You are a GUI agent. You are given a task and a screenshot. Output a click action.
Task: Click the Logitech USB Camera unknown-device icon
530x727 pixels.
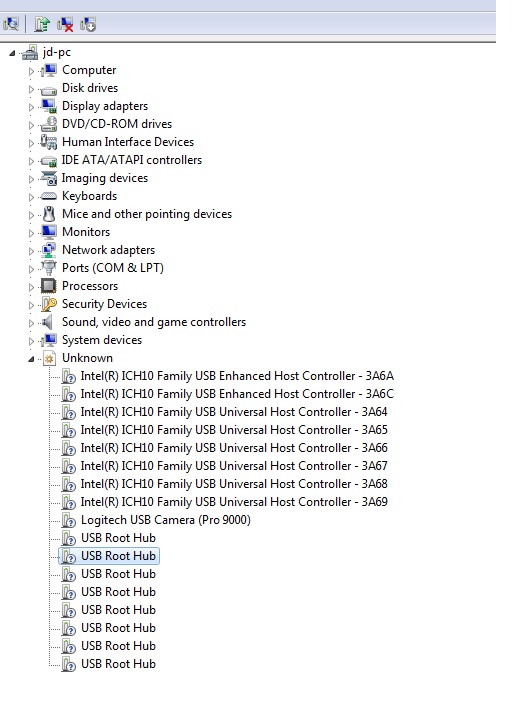point(69,520)
